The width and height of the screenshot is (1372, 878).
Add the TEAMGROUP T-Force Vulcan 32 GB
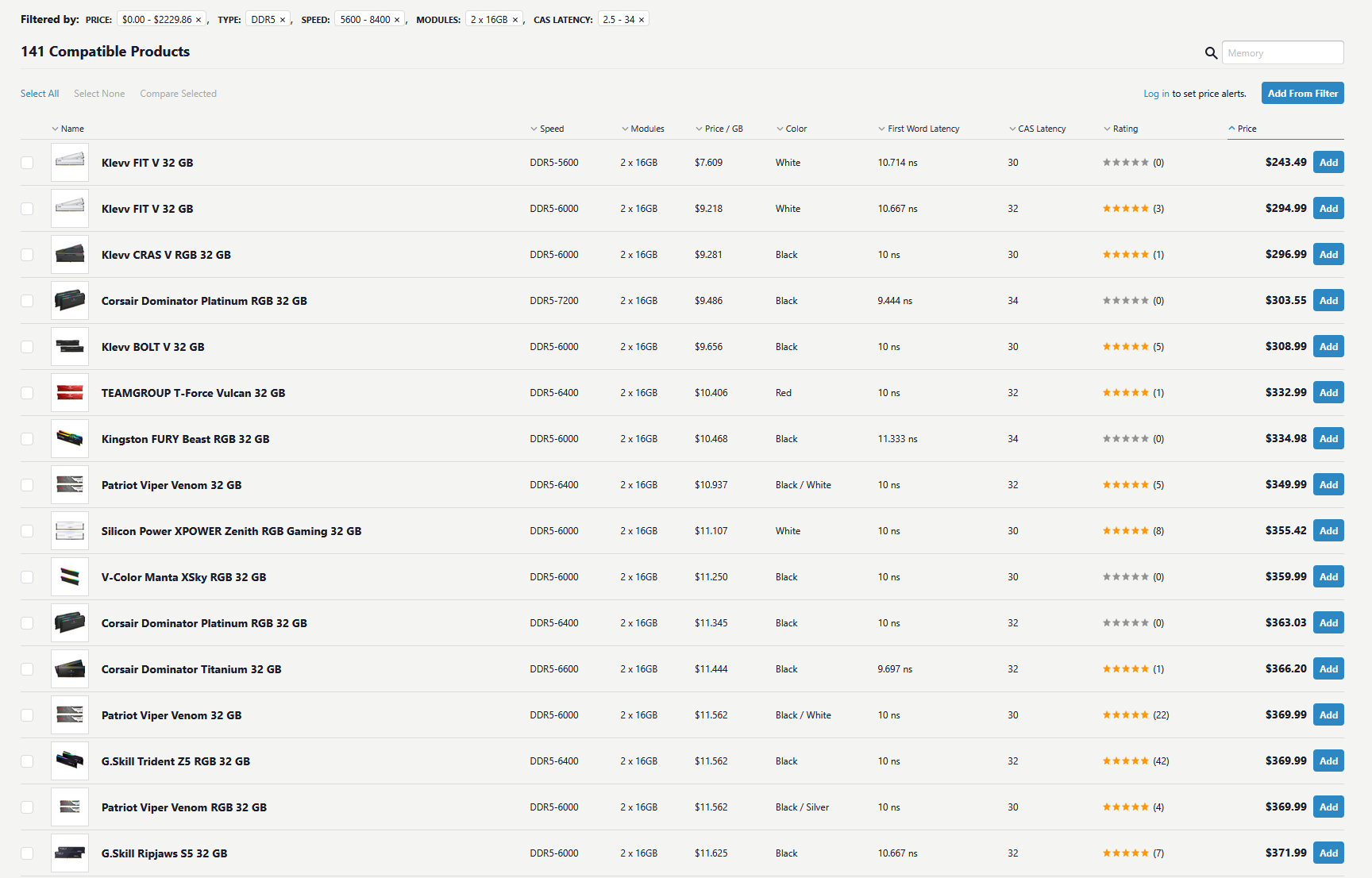click(x=1328, y=393)
